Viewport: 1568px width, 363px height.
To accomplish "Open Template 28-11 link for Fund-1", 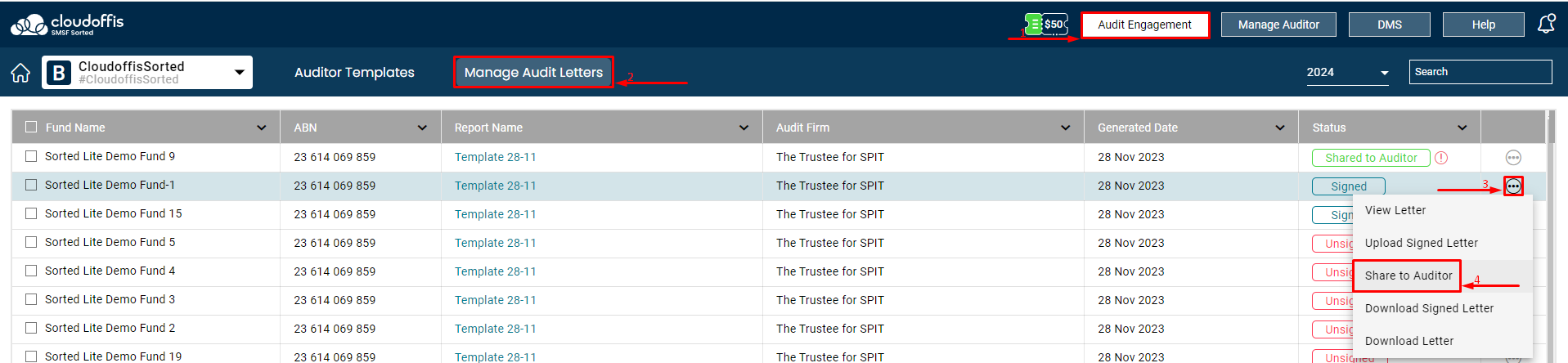I will [x=496, y=186].
